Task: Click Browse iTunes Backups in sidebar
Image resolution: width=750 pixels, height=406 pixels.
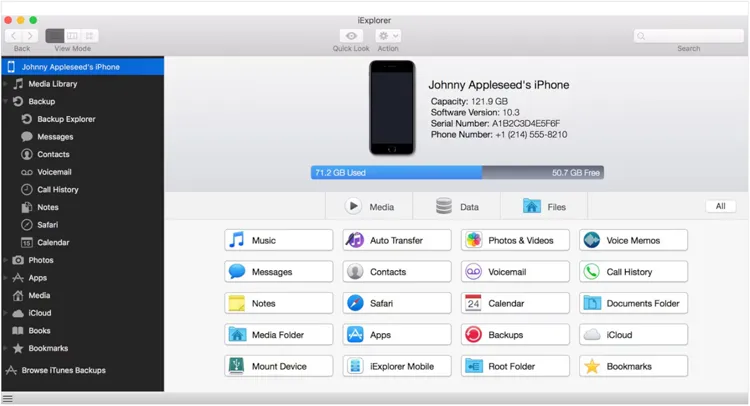Action: (x=83, y=370)
